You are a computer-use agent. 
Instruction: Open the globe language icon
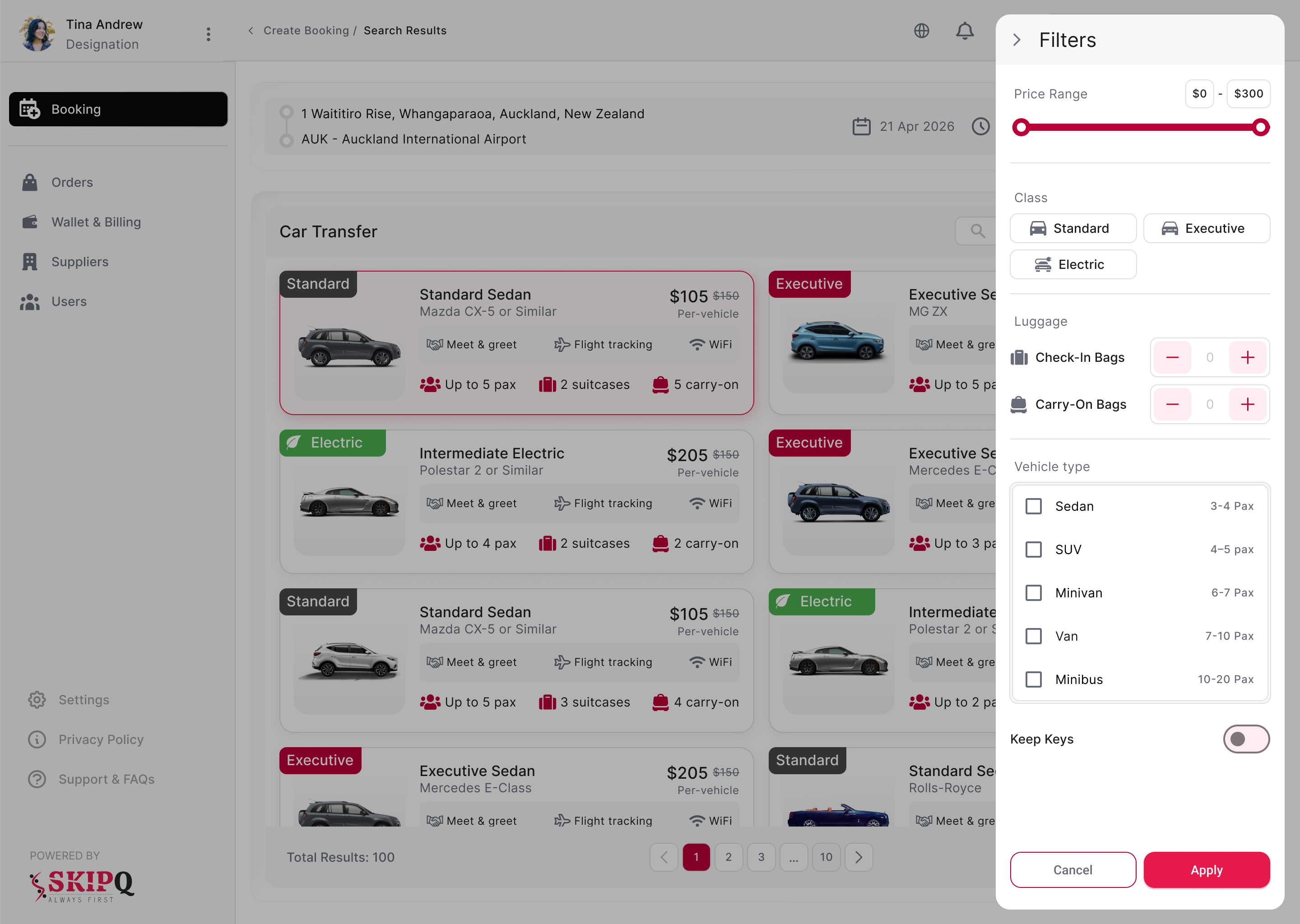pyautogui.click(x=921, y=31)
